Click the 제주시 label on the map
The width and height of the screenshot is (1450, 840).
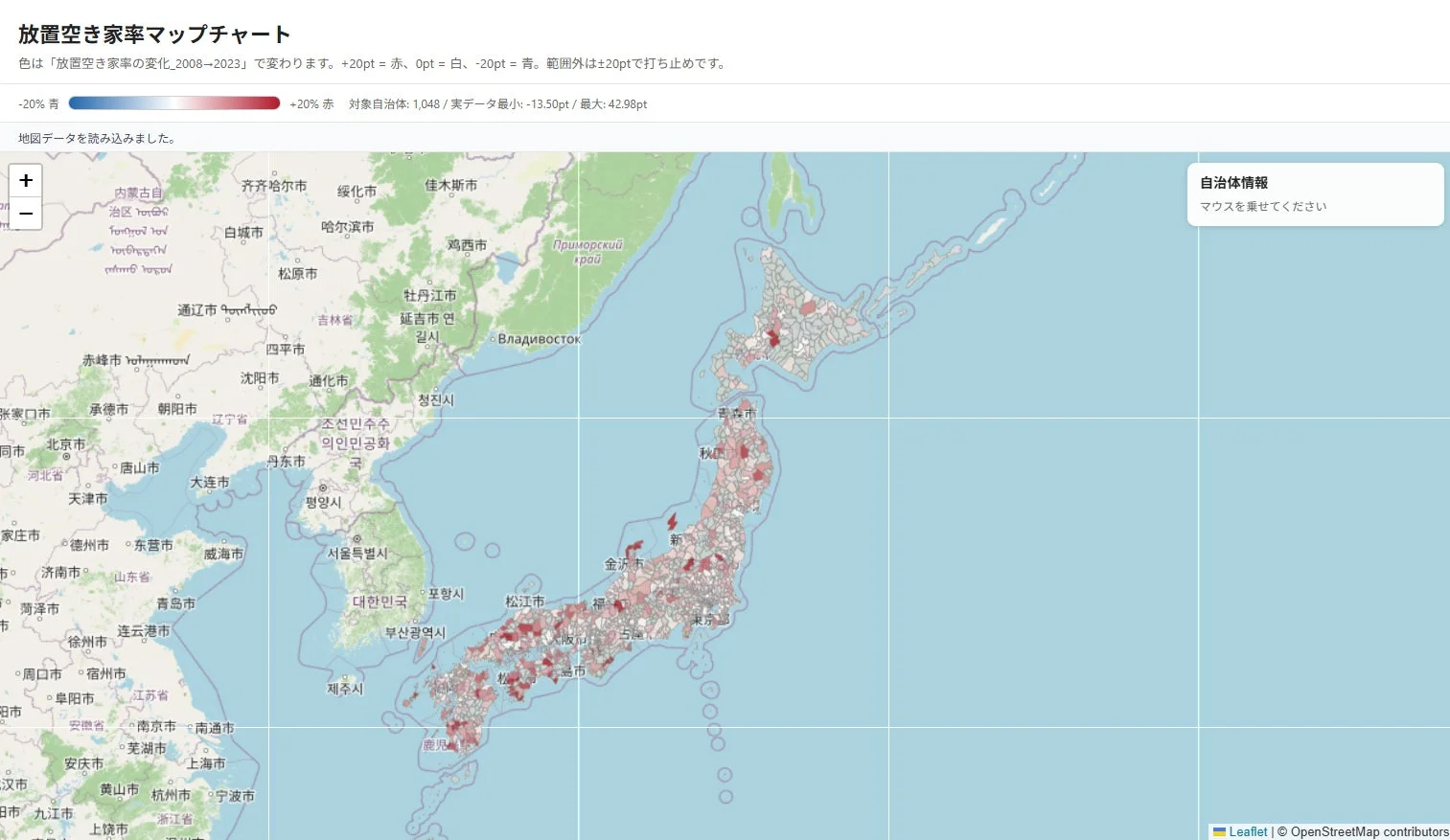[345, 689]
